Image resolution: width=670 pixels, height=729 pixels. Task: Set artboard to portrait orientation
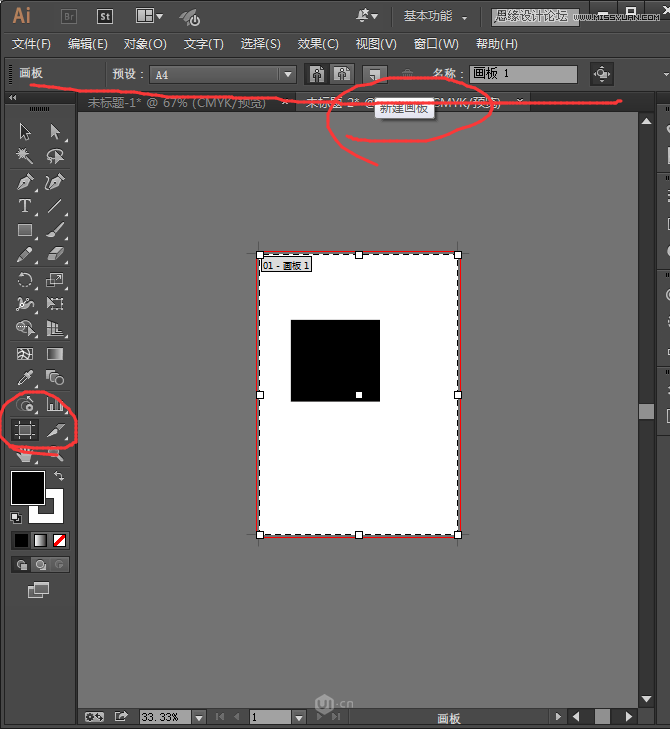[x=317, y=74]
